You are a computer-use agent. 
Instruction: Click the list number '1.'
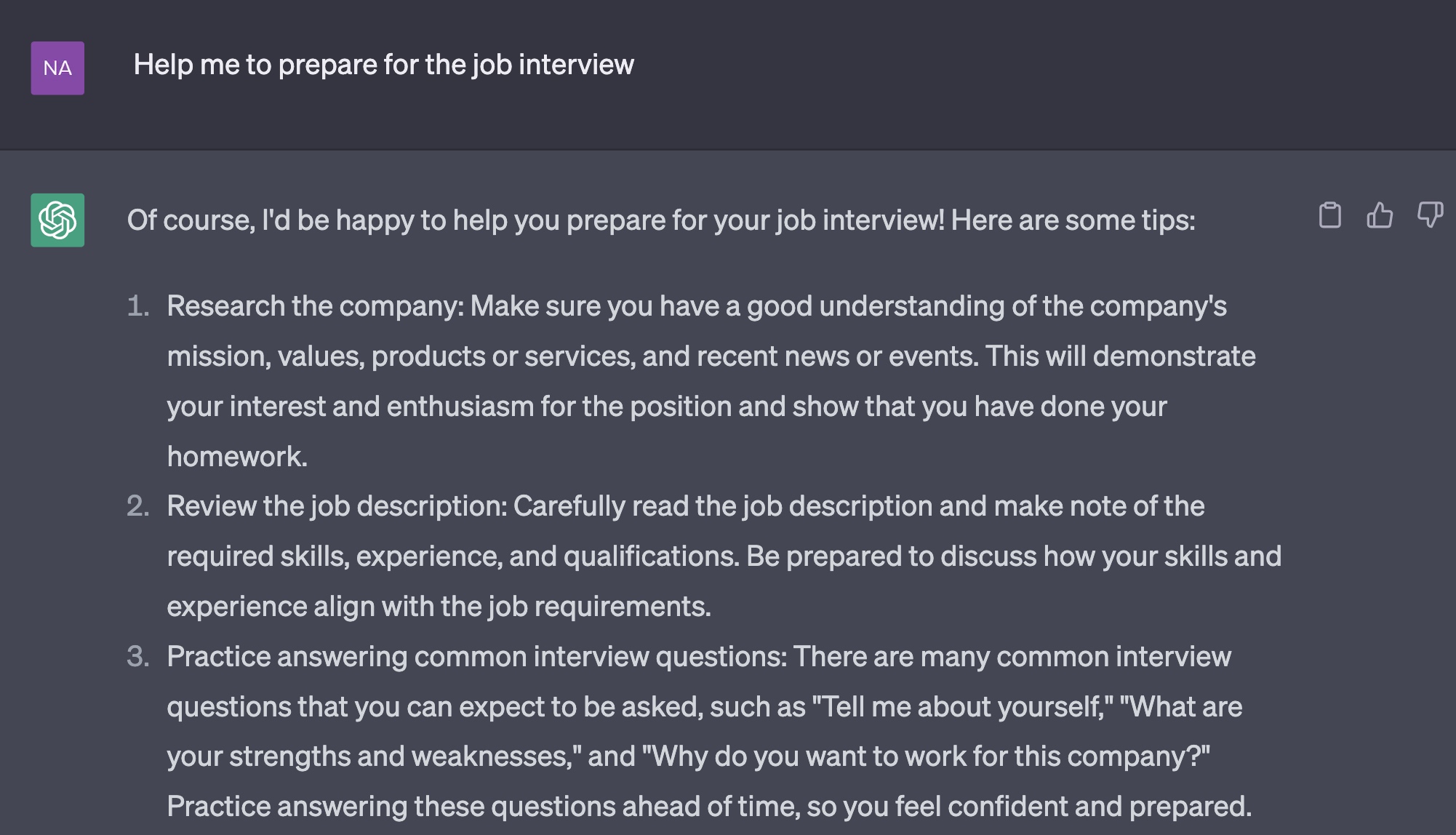tap(138, 306)
